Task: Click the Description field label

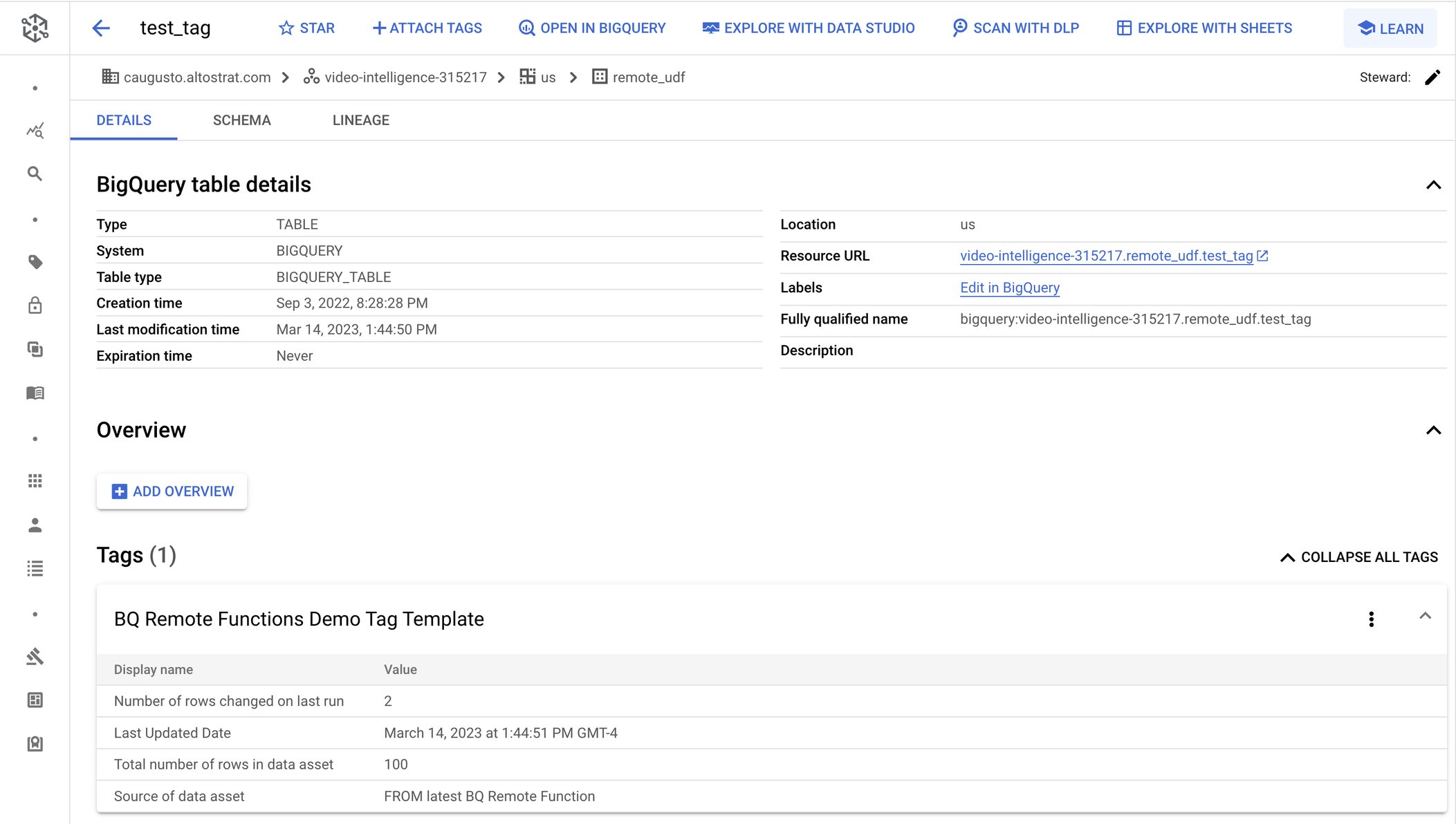Action: pos(816,350)
